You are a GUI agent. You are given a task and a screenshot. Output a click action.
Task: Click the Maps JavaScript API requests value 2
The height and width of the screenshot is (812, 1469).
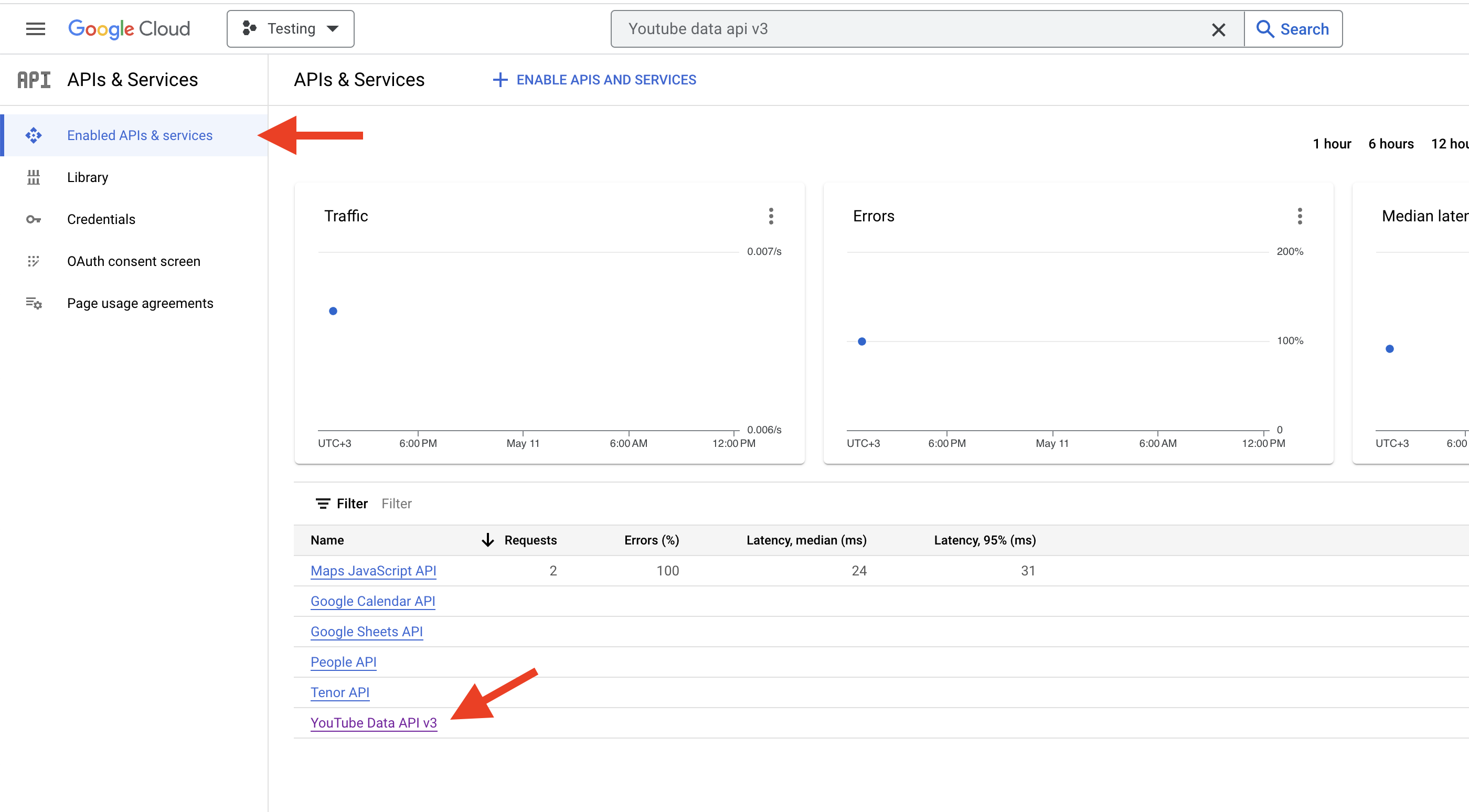(x=552, y=571)
